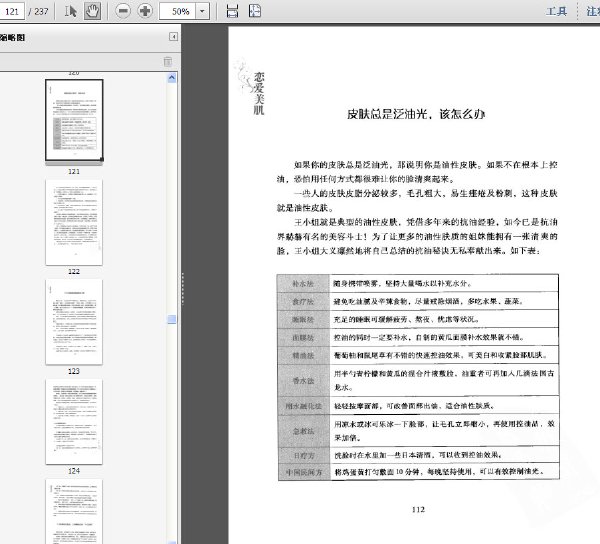Select page 123 thumbnail
The height and width of the screenshot is (544, 600).
[74, 322]
